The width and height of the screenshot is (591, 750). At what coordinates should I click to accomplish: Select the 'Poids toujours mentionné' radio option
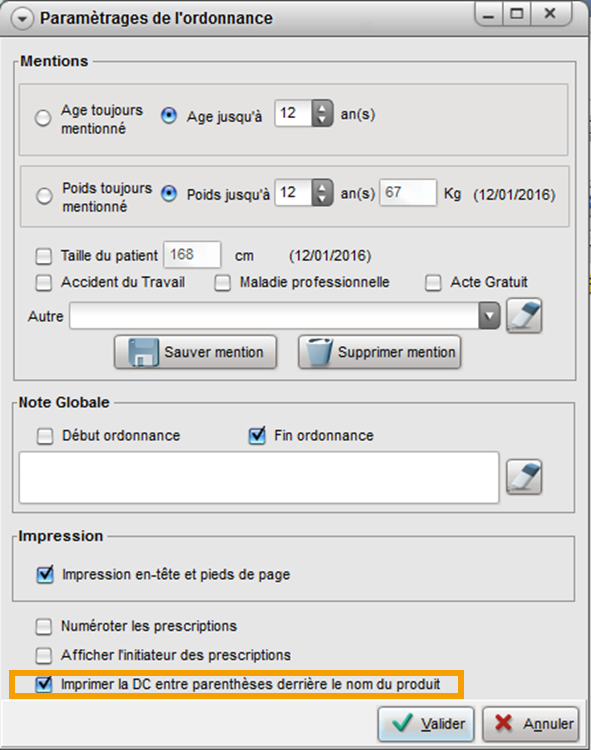tap(44, 196)
